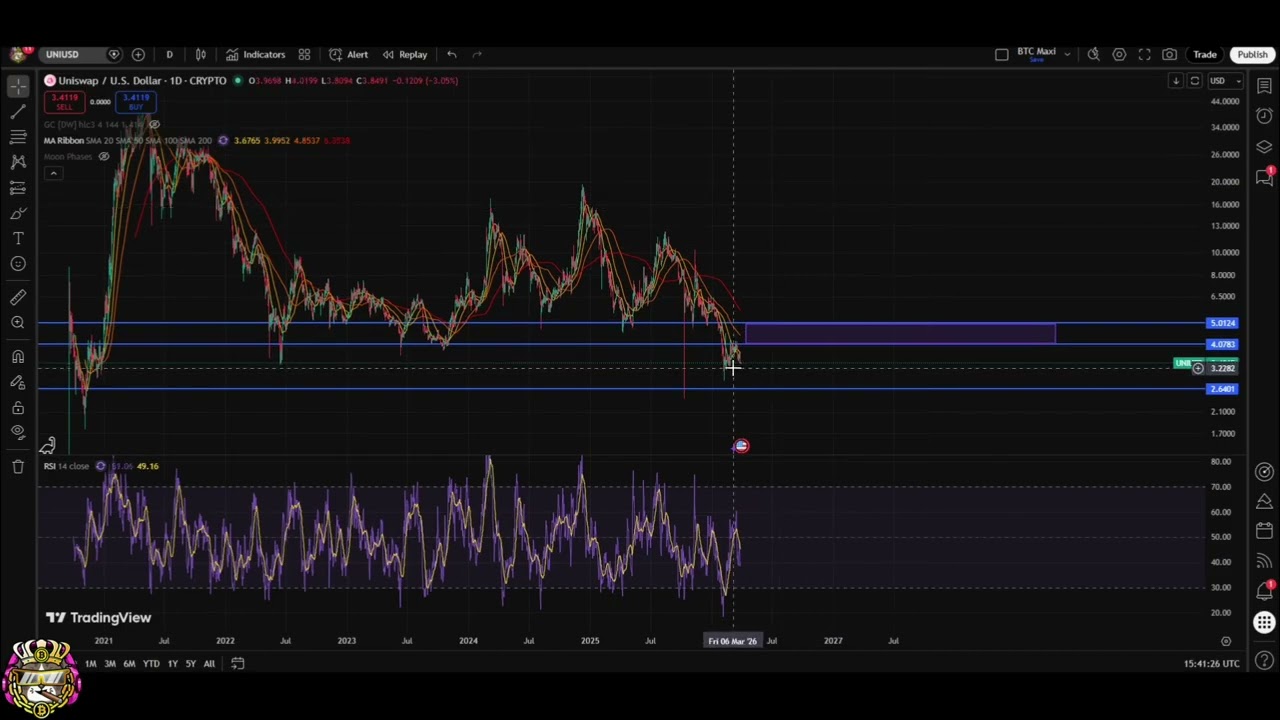Open the USD currency dropdown
The height and width of the screenshot is (720, 1280).
point(1224,80)
